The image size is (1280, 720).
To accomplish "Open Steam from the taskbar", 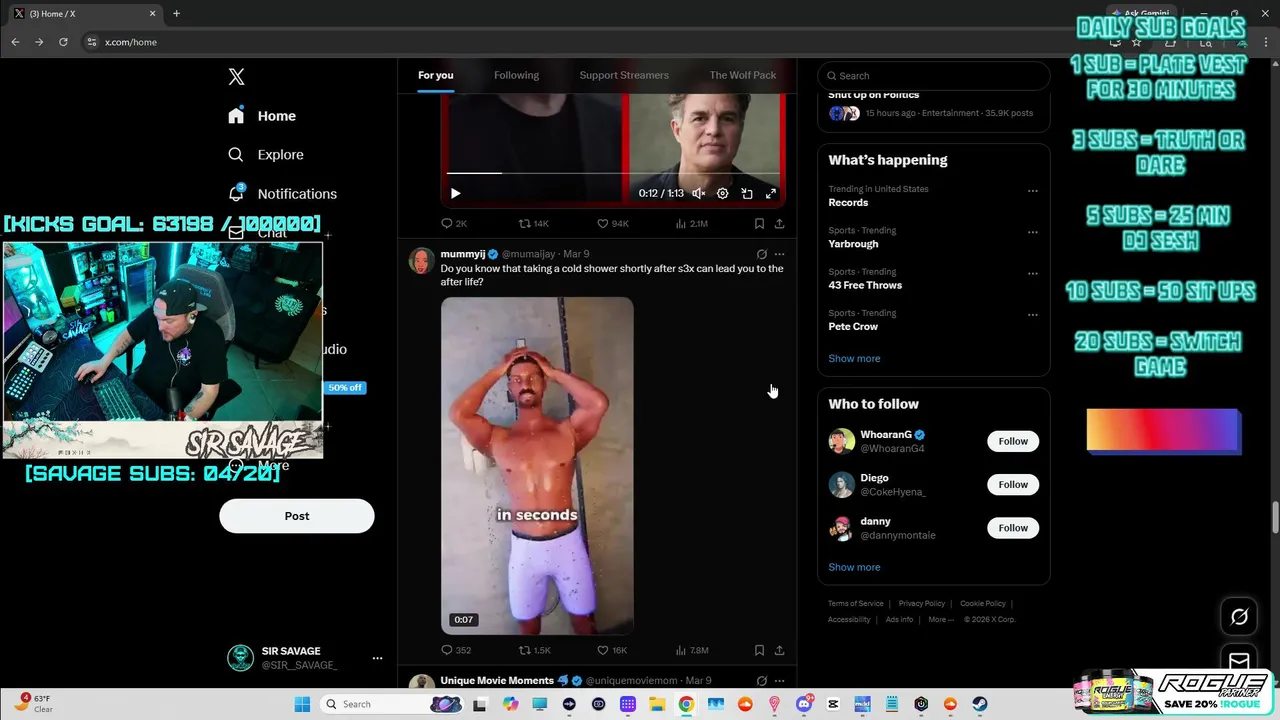I will point(979,704).
